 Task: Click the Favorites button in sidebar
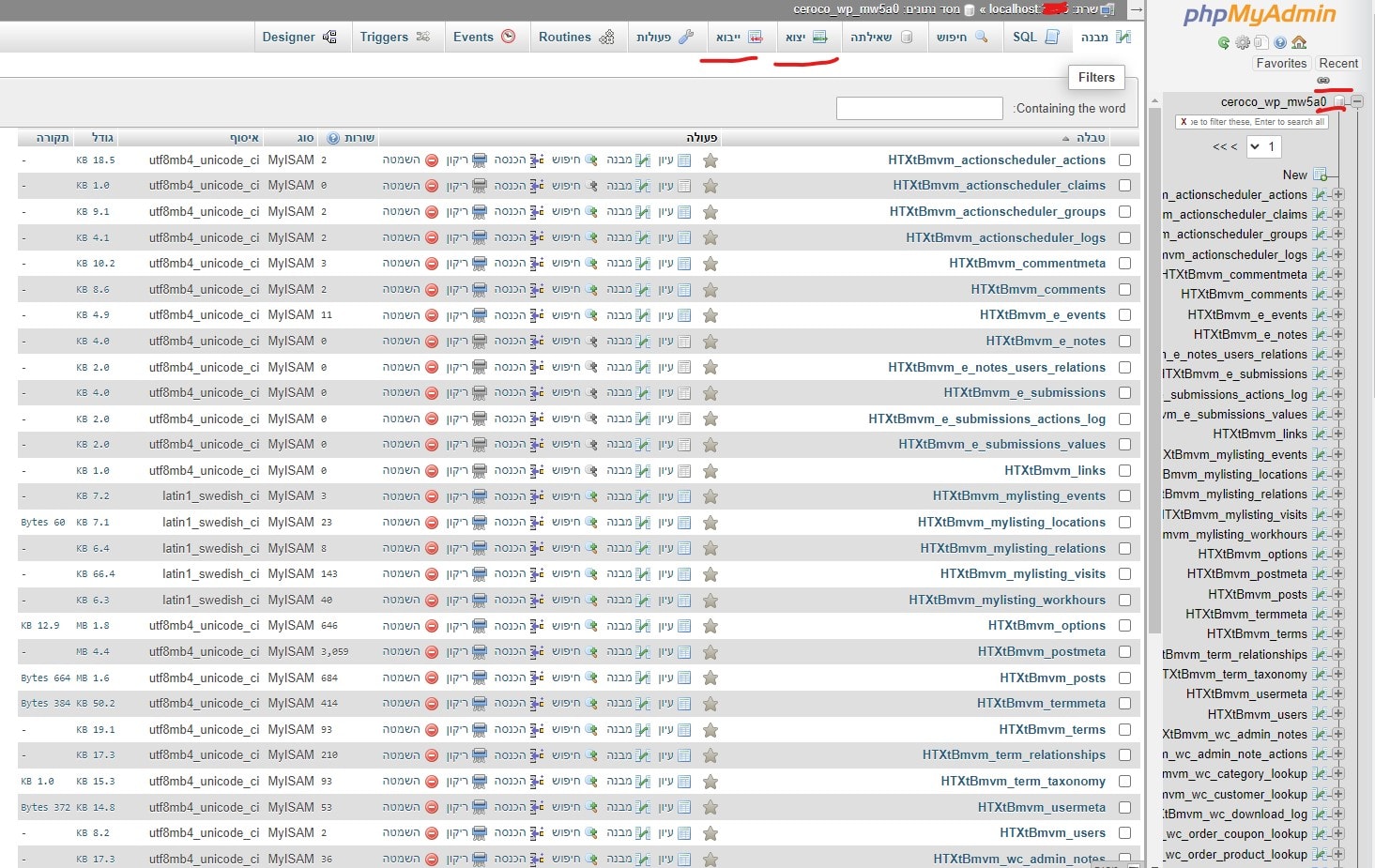[x=1281, y=64]
